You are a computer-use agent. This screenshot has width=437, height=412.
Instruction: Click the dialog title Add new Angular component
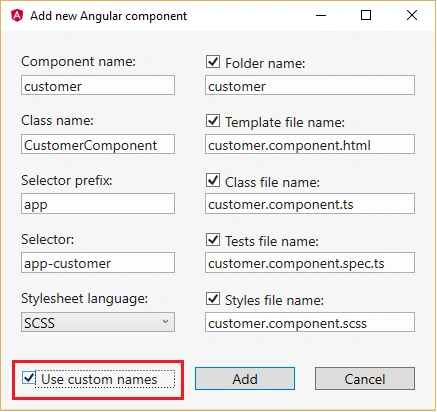tap(108, 16)
